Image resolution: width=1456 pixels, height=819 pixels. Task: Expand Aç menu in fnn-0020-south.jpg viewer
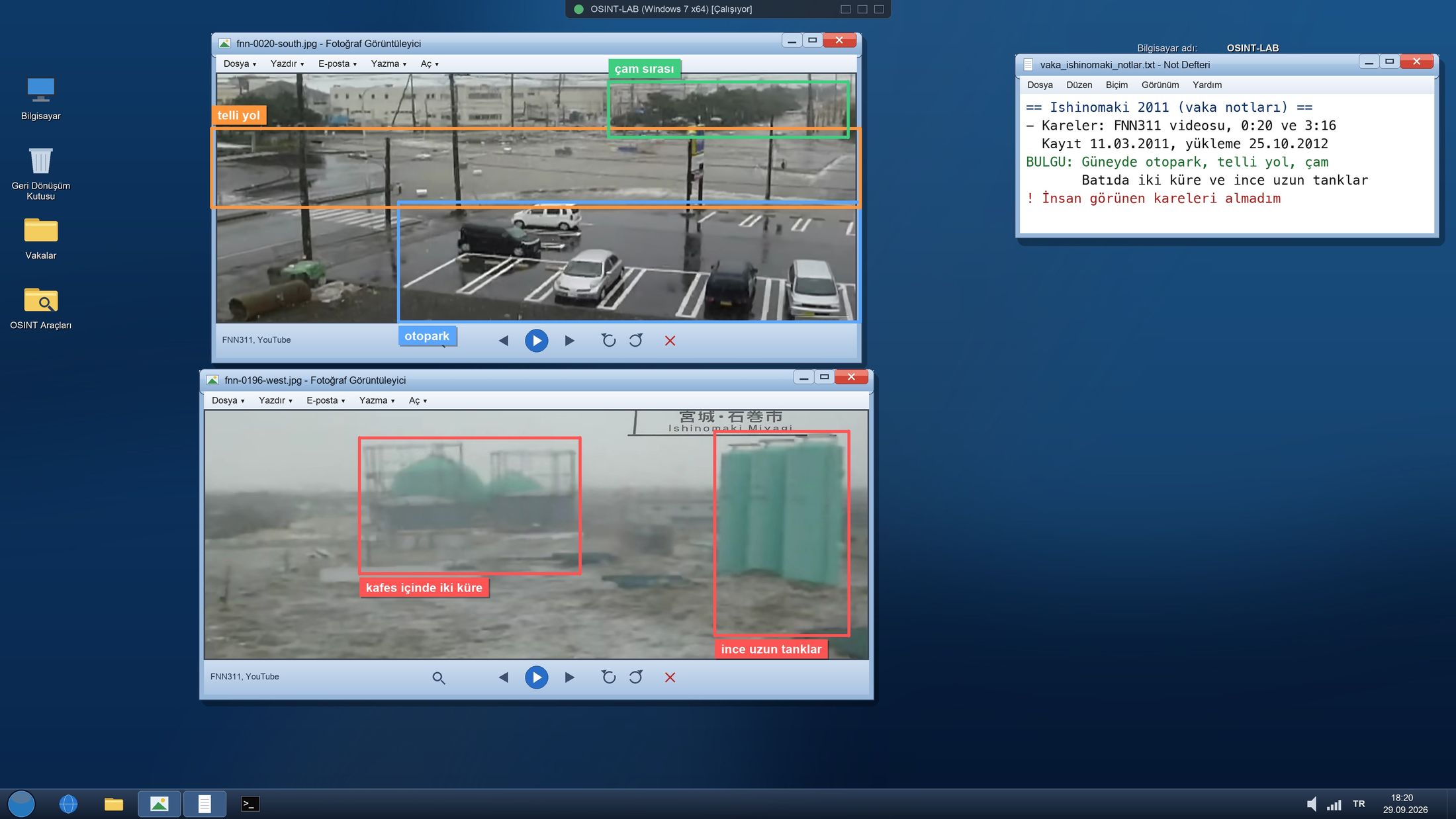coord(430,64)
